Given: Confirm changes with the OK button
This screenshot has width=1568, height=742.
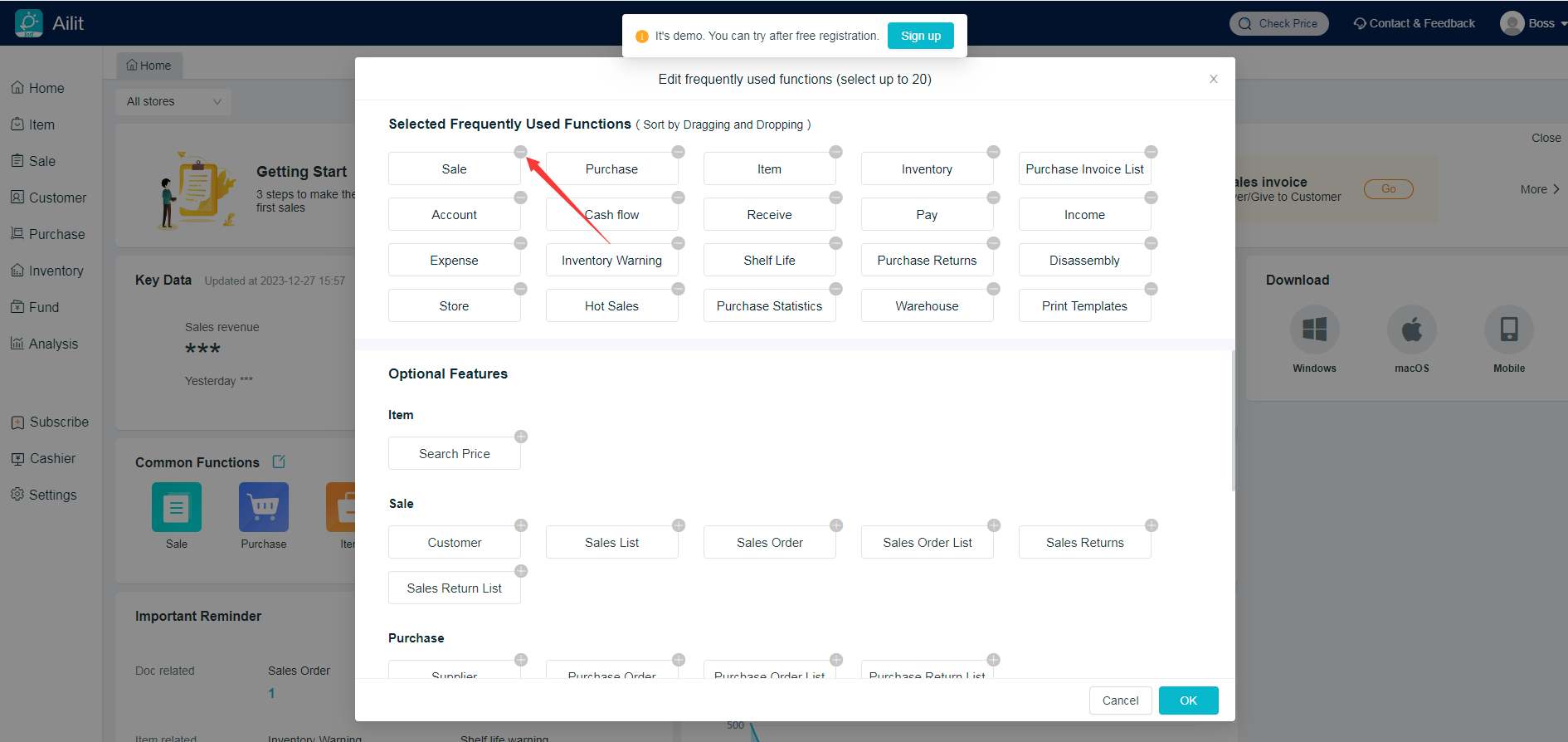Looking at the screenshot, I should pos(1188,701).
